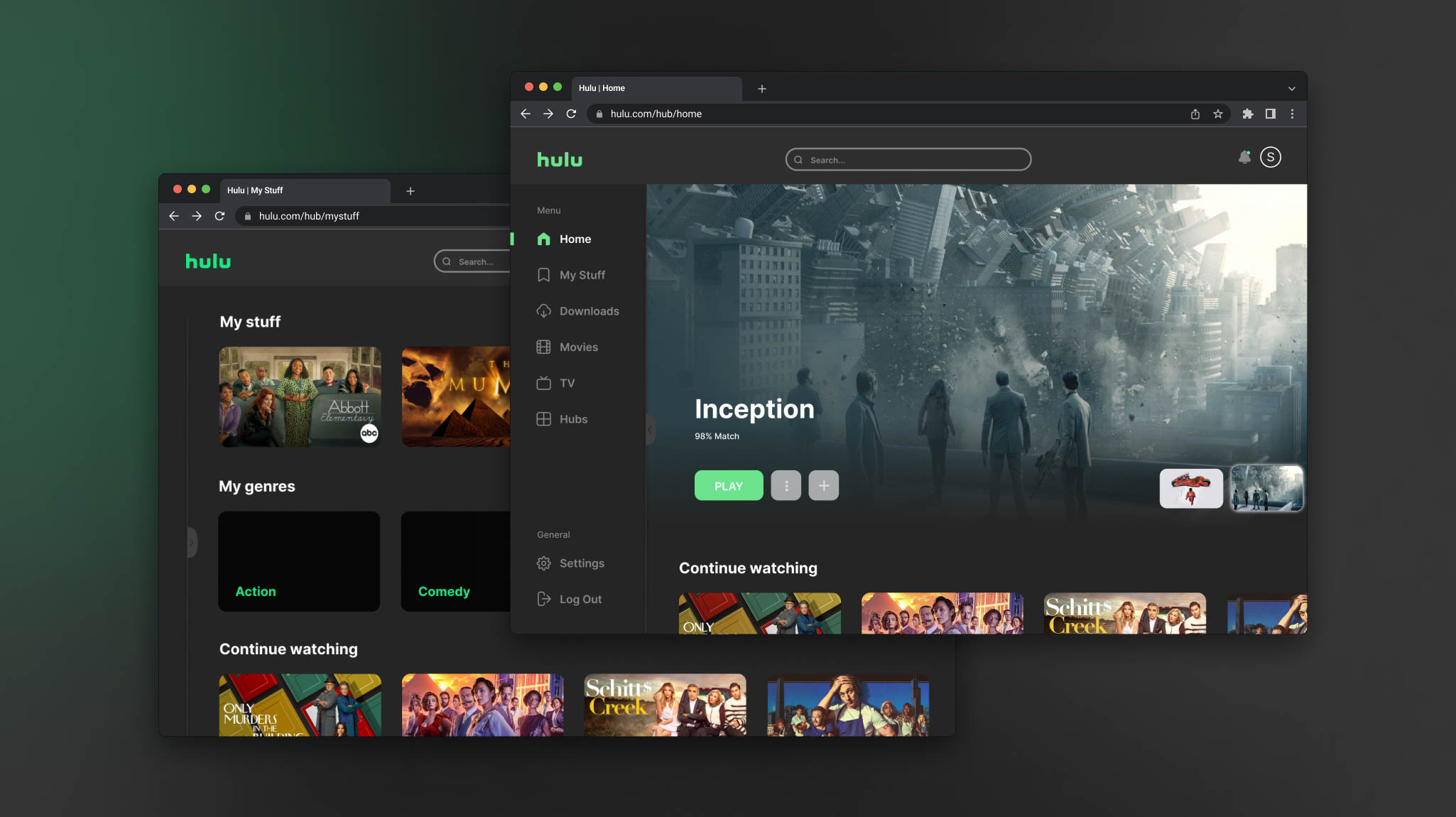
Task: Add Inception to My Stuff with plus
Action: click(823, 486)
